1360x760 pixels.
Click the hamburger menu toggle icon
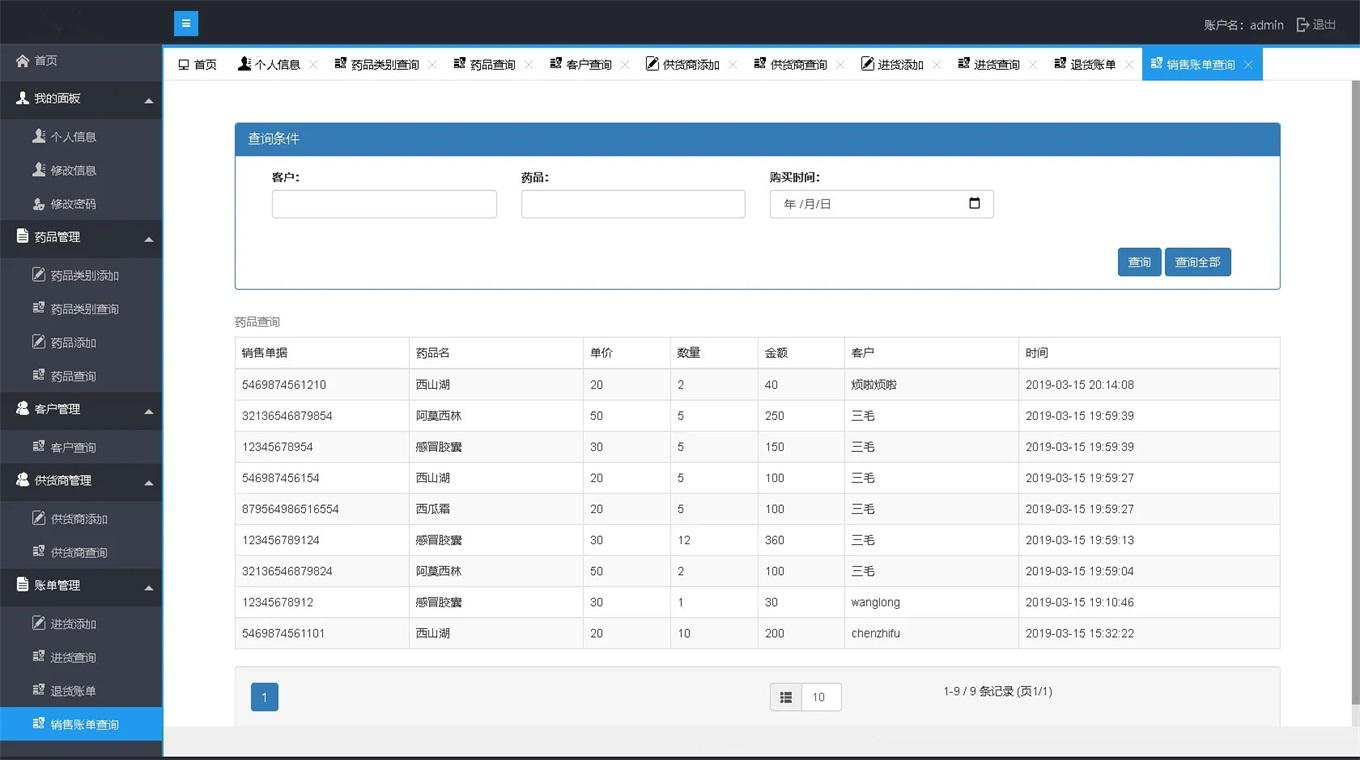pyautogui.click(x=186, y=24)
